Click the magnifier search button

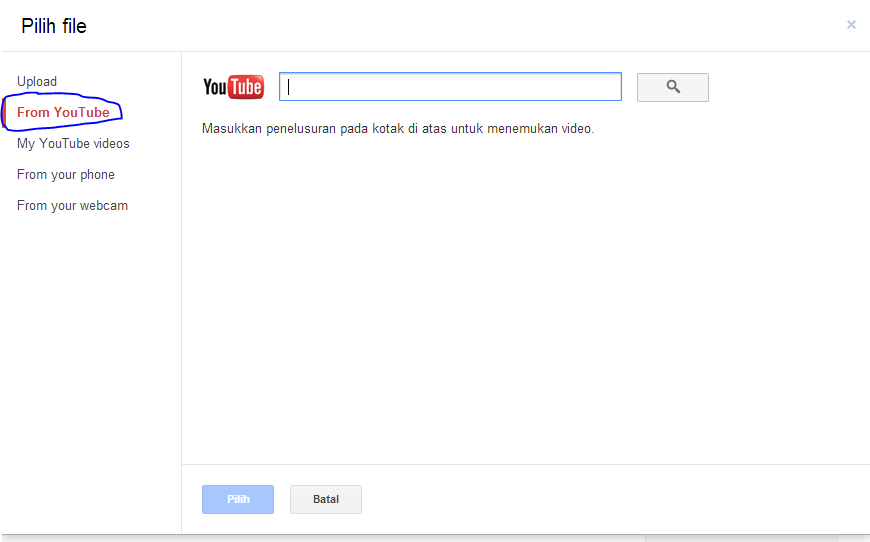click(x=672, y=87)
